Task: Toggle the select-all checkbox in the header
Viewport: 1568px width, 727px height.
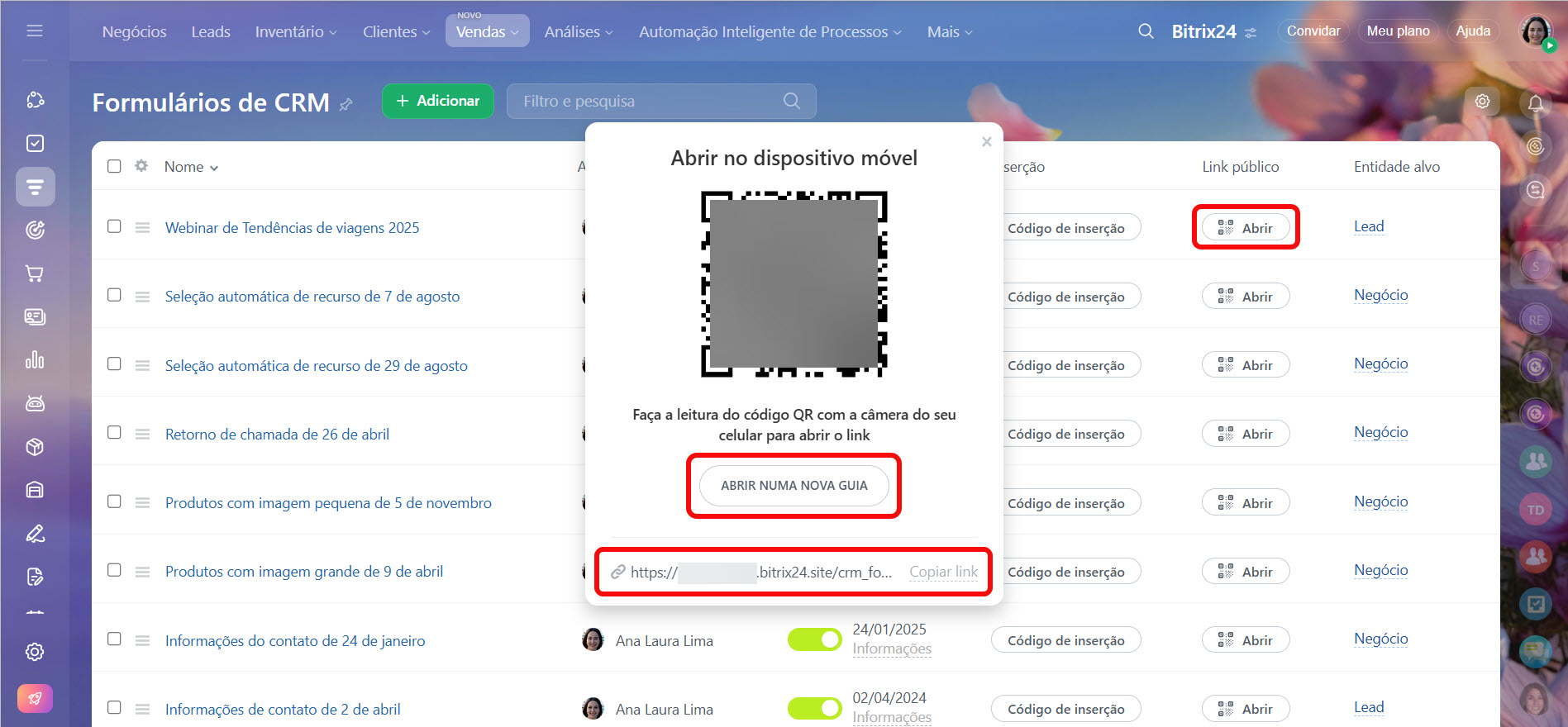Action: tap(114, 166)
